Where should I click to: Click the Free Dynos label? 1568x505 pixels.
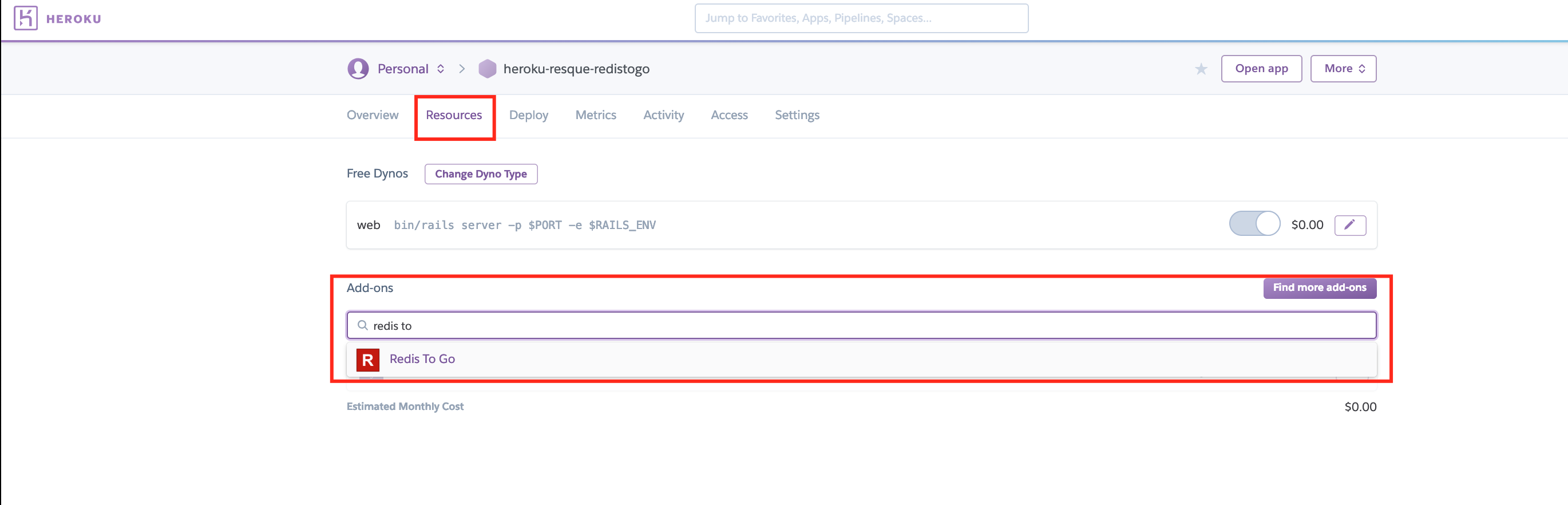coord(377,173)
